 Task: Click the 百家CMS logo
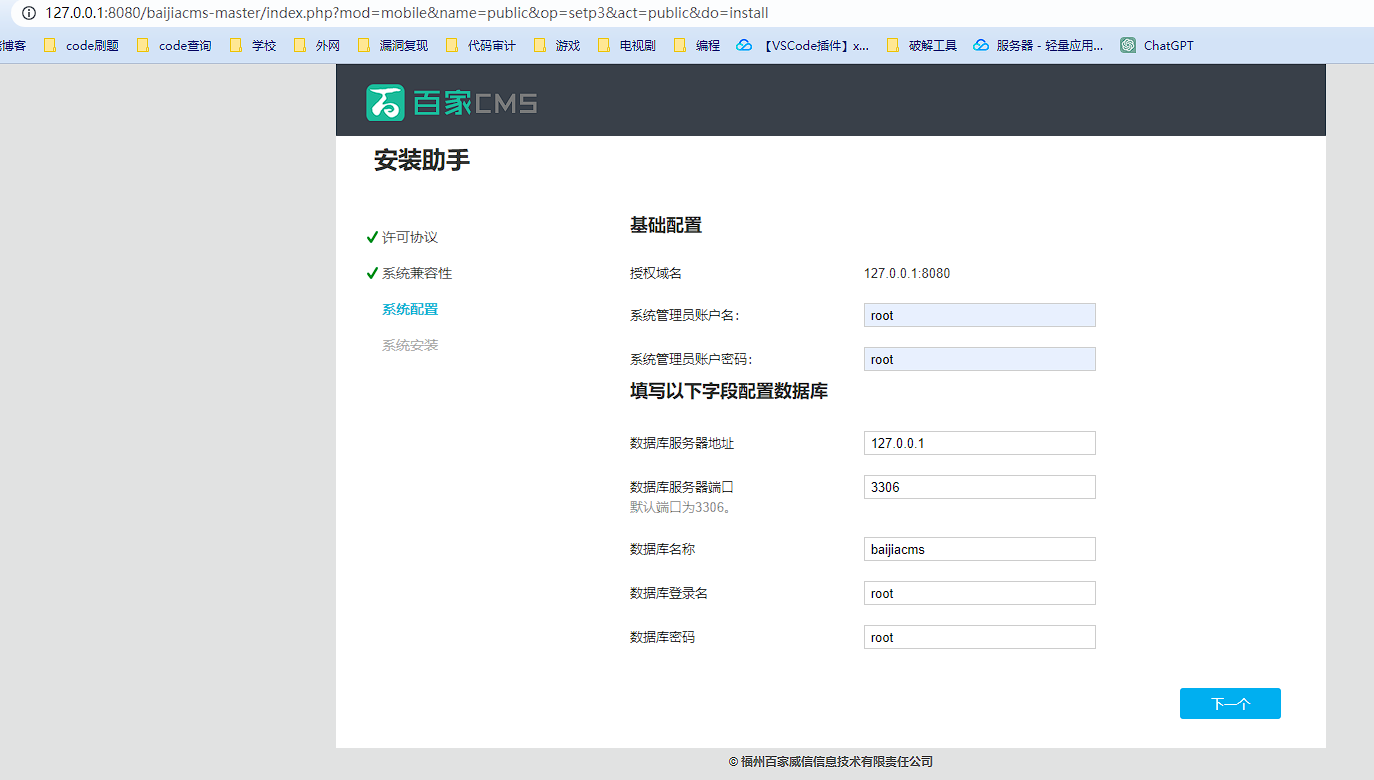coord(450,100)
